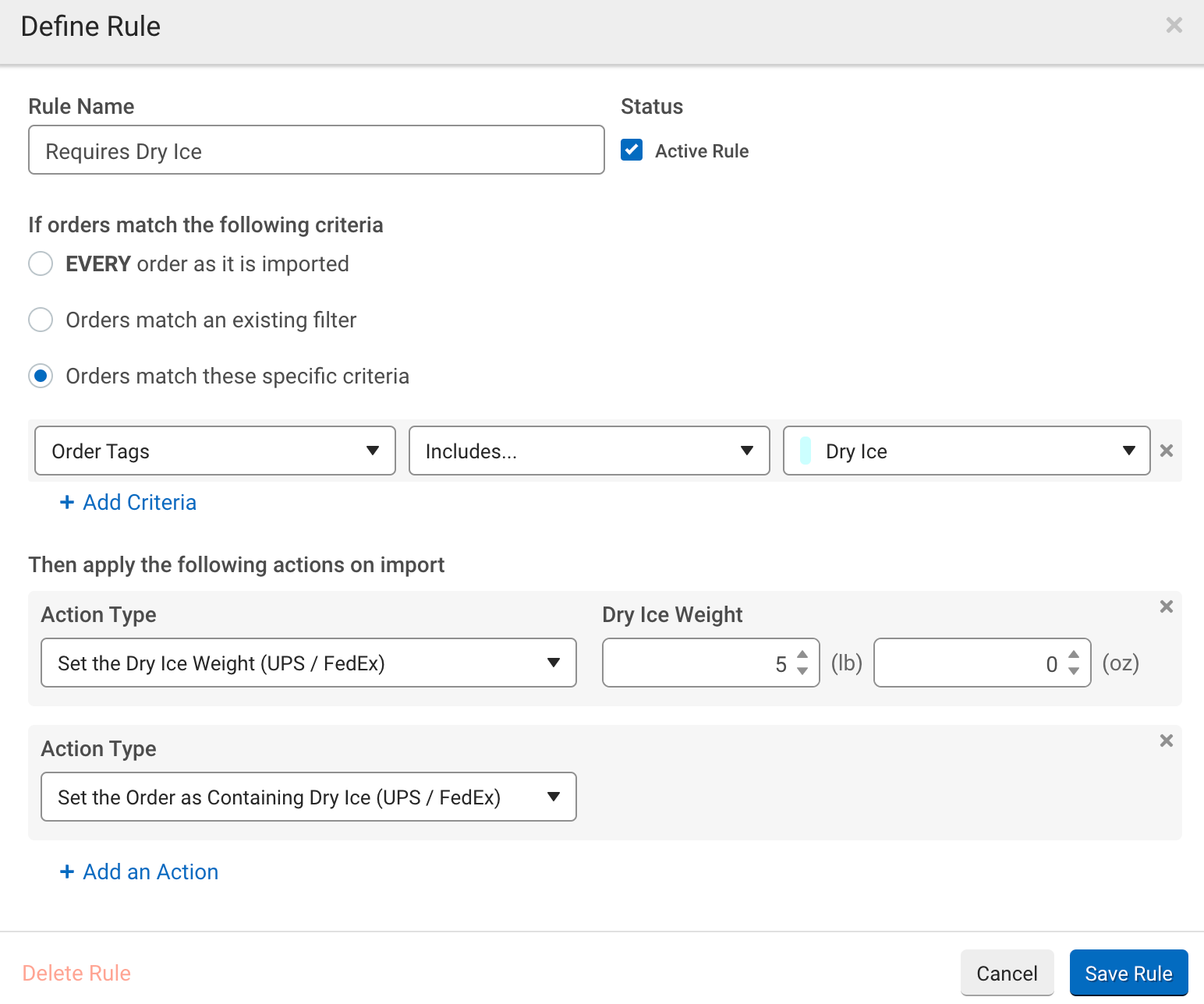
Task: Remove the Order Tags criteria row
Action: [1167, 451]
